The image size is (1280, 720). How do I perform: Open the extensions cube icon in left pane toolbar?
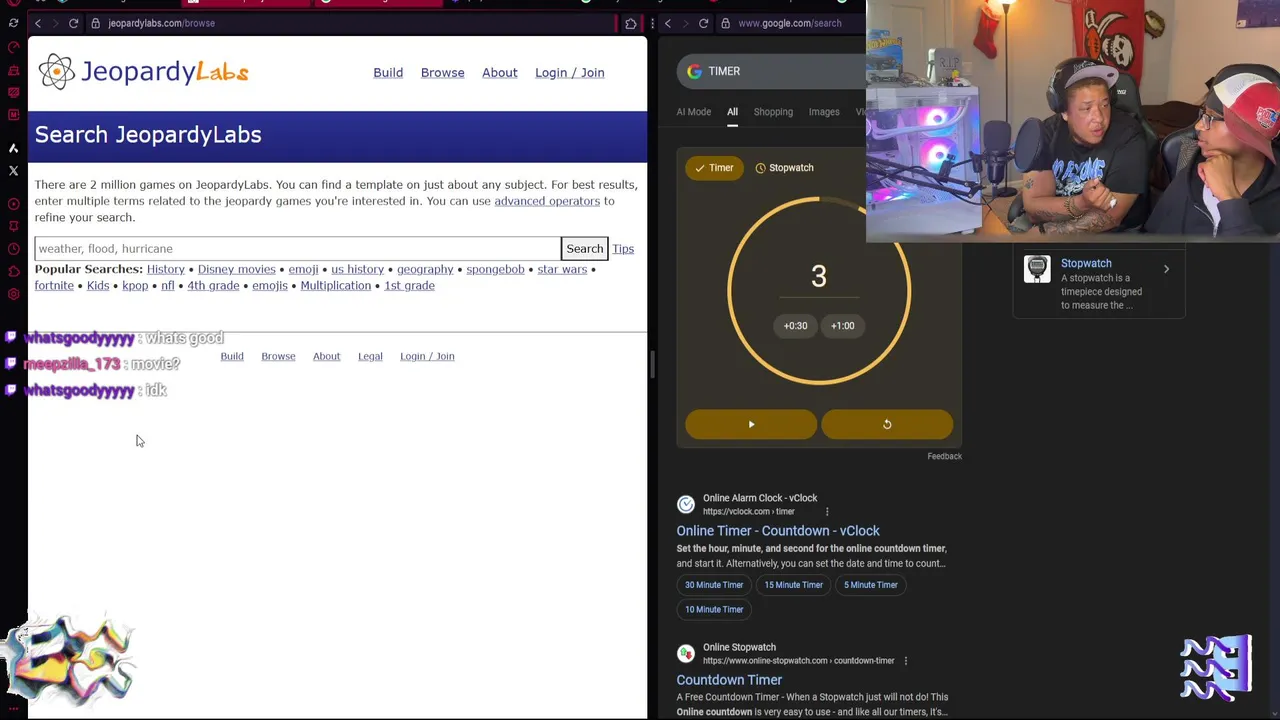[631, 23]
